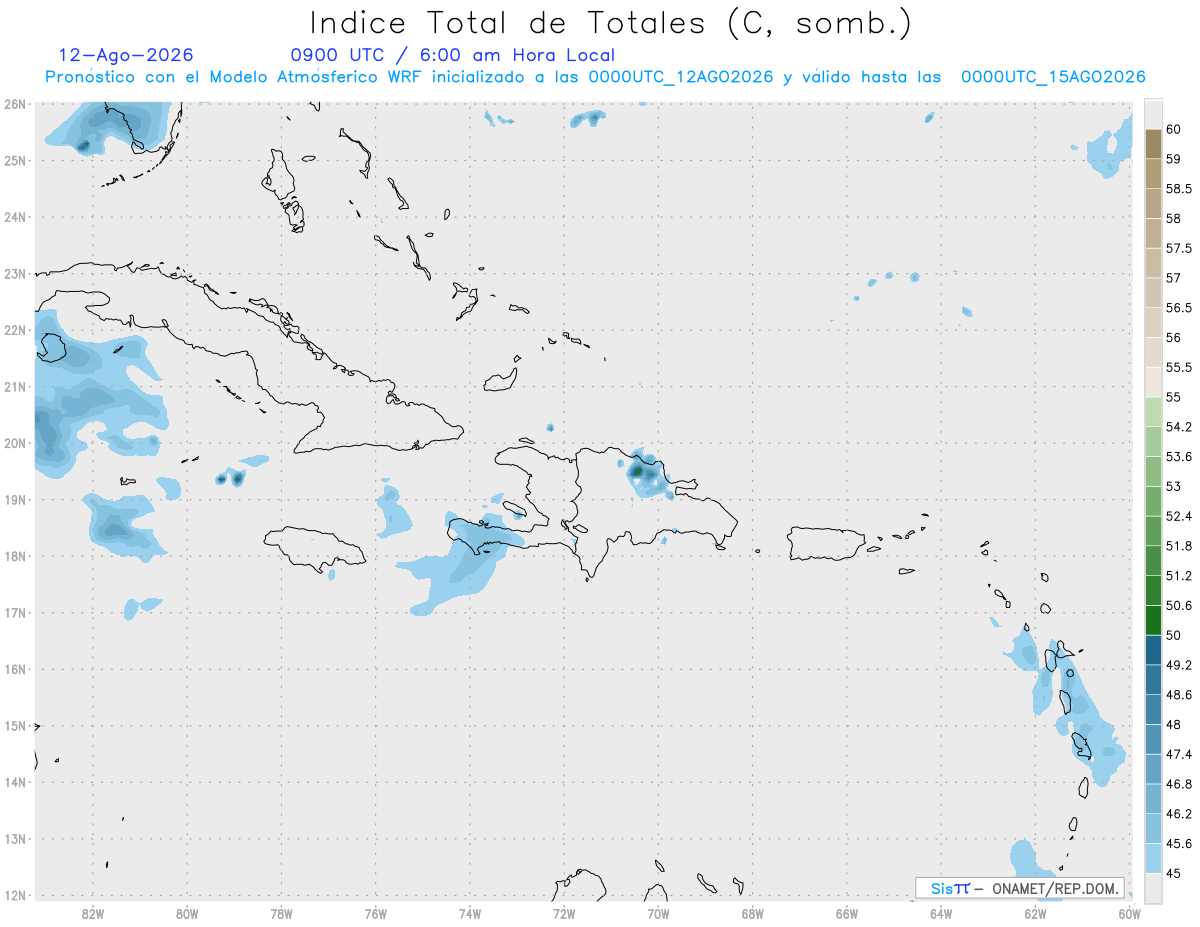Click the colorbar value label 52.4
Image resolution: width=1200 pixels, height=927 pixels.
click(x=1179, y=516)
